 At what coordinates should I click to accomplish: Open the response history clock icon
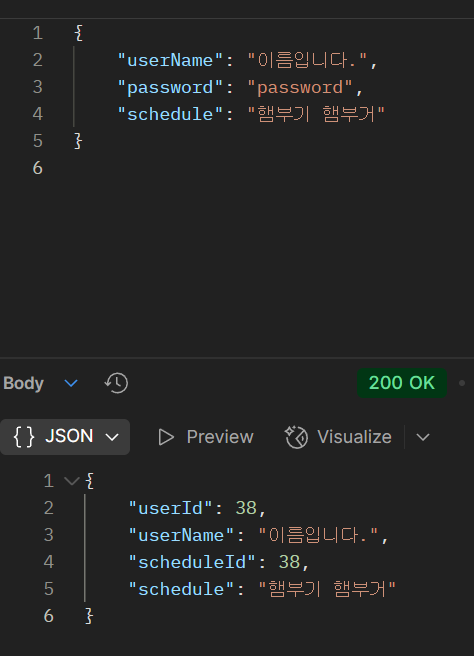[116, 383]
